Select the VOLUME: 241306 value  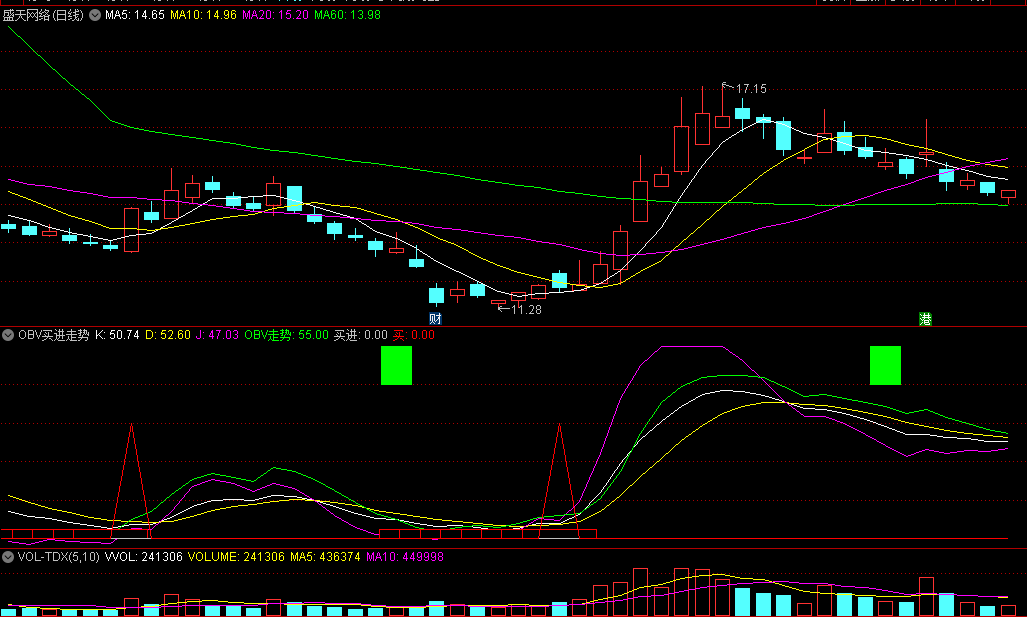point(236,557)
